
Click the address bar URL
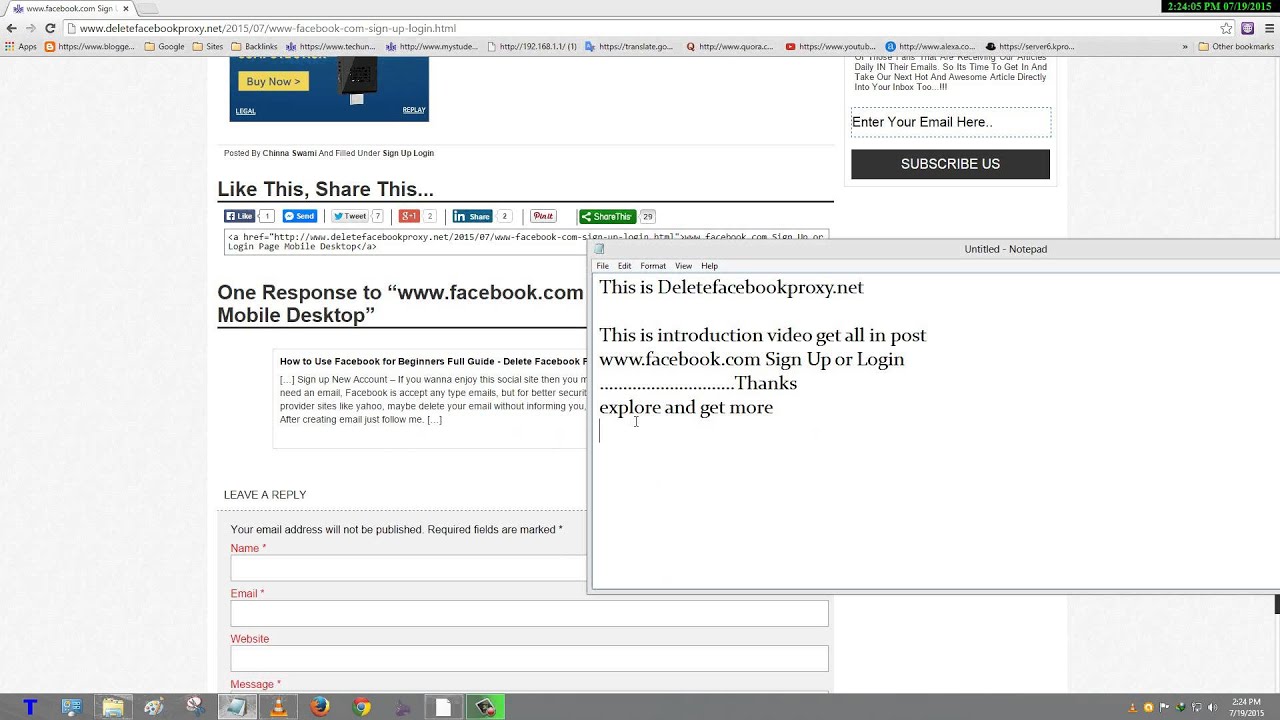[268, 28]
